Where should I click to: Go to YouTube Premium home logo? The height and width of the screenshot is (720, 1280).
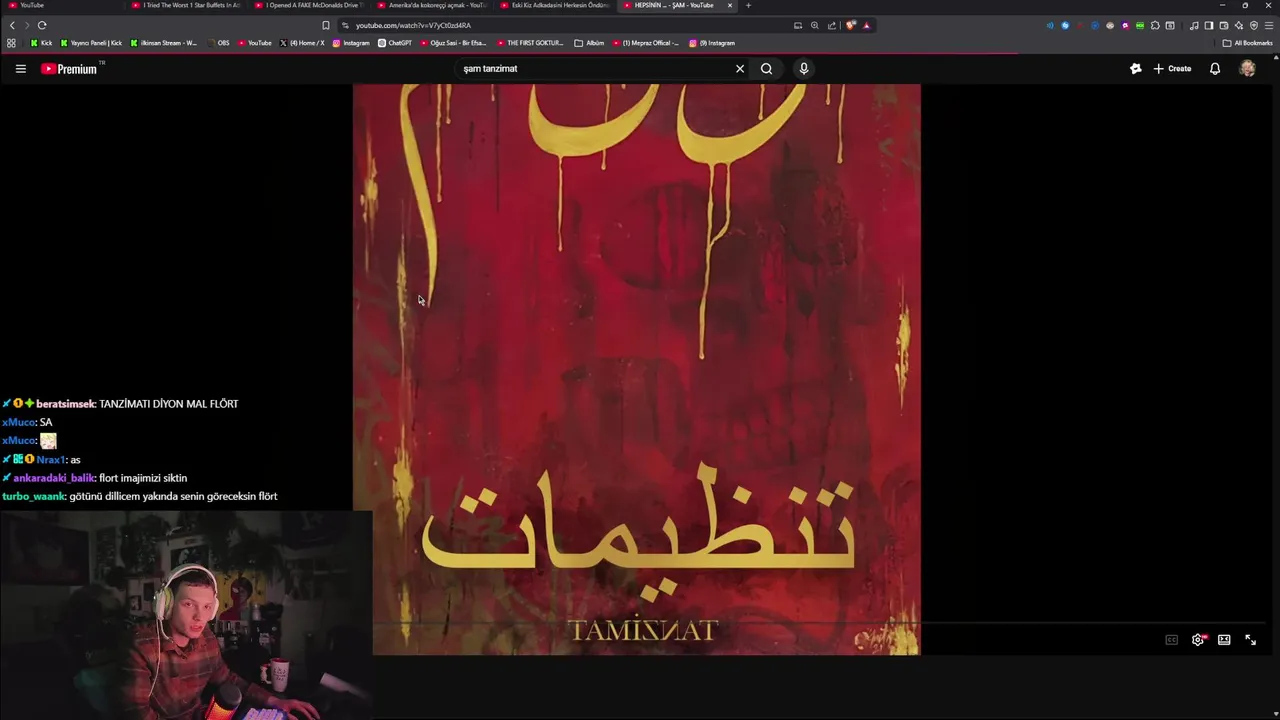pyautogui.click(x=69, y=69)
